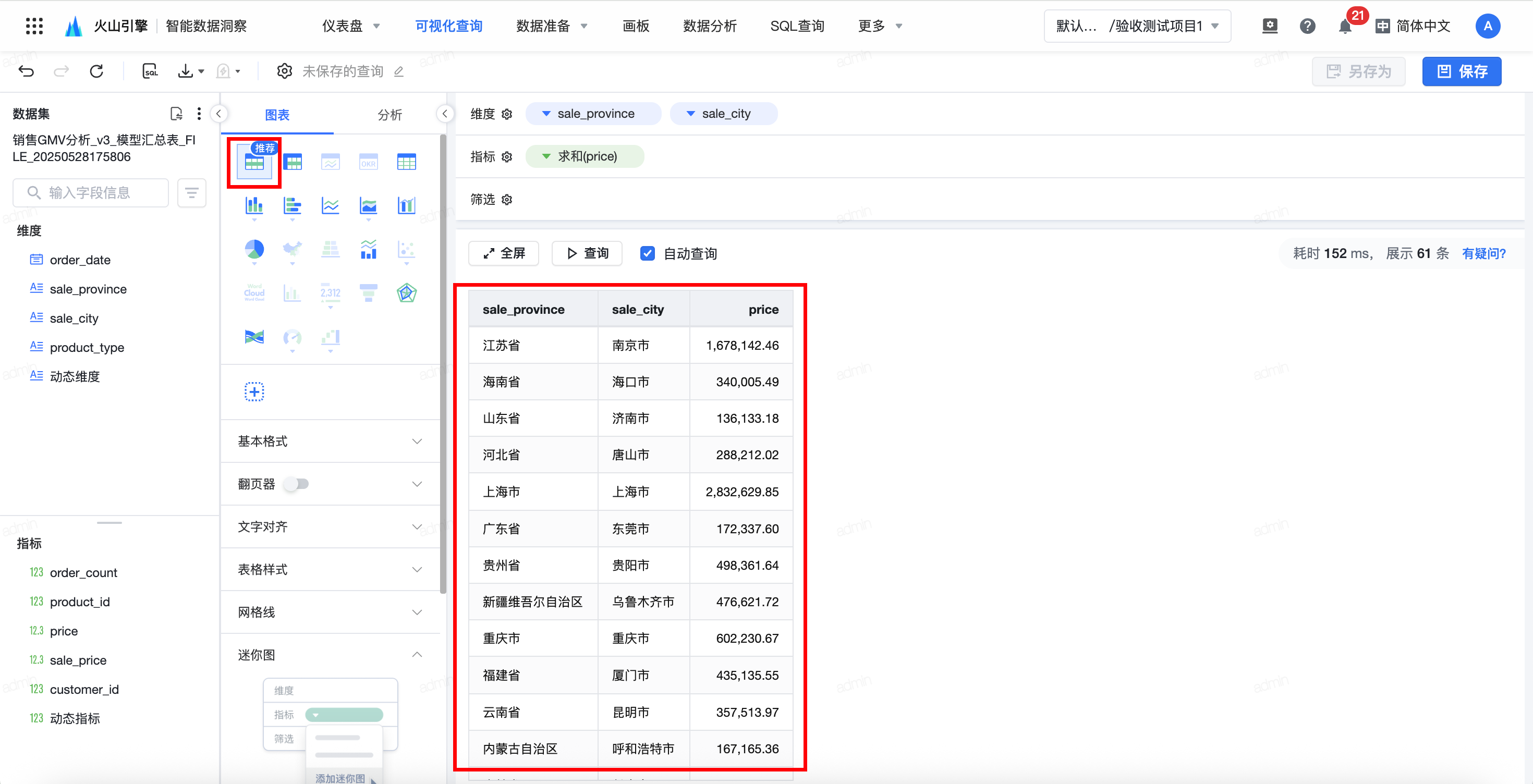Go to SQL查询 in top navigation
Screen dimensions: 1533x784
click(x=797, y=26)
